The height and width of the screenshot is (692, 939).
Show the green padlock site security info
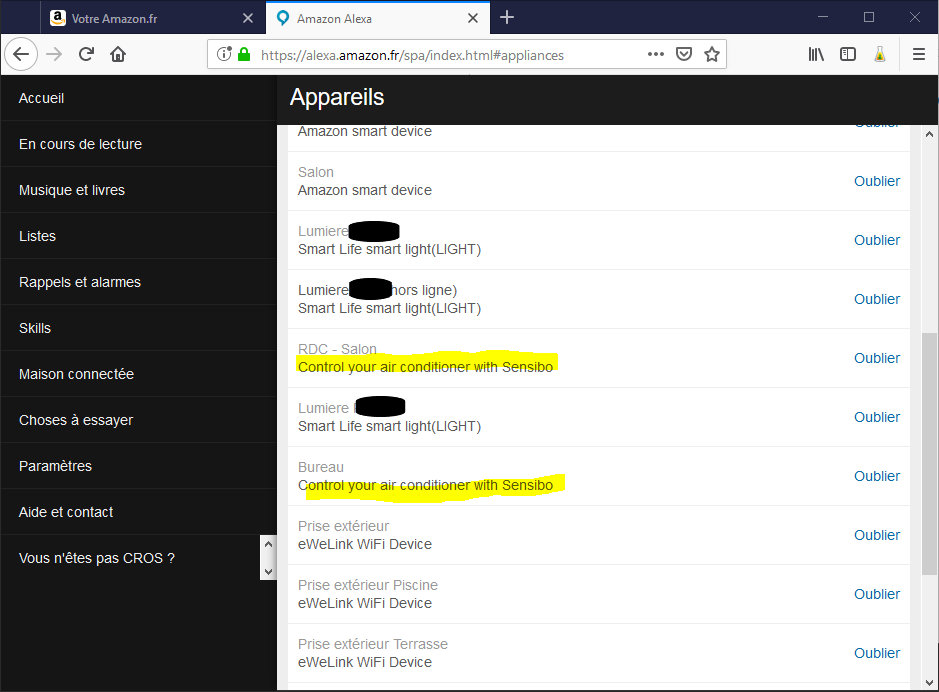tap(244, 55)
